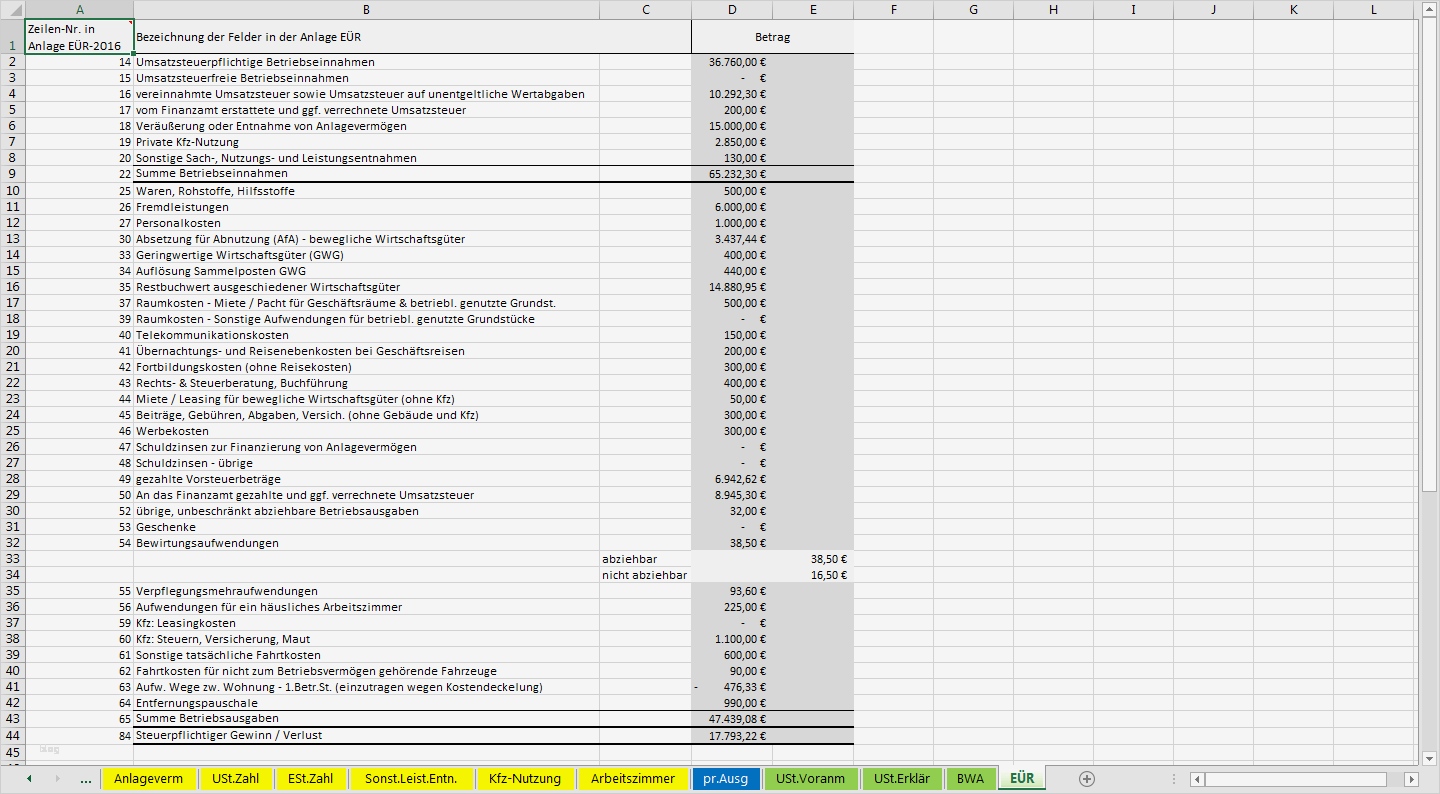This screenshot has width=1440, height=794.
Task: Select column header F
Action: point(893,10)
